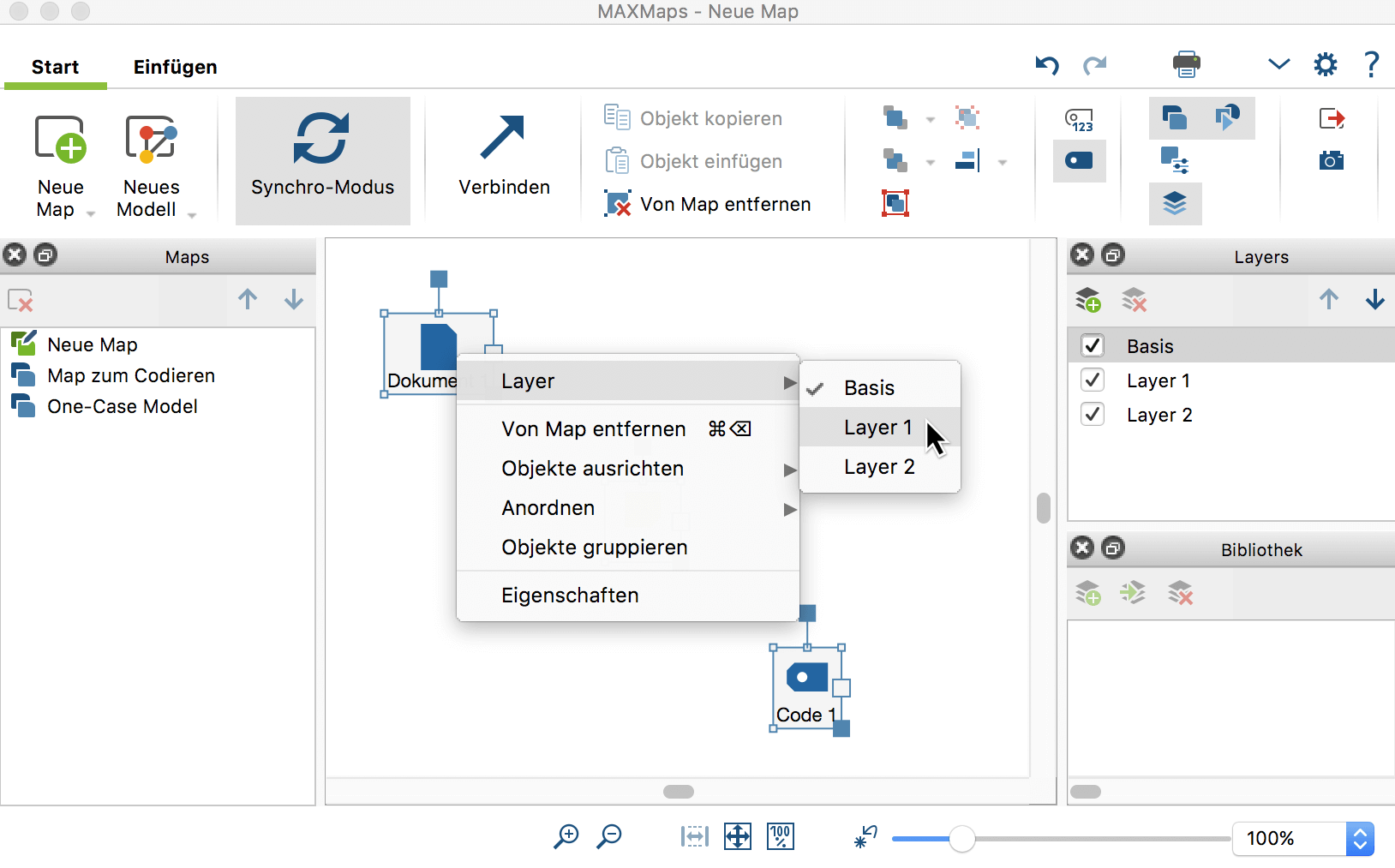Screen dimensions: 1395x868
Task: Click the presentation play mode icon
Action: click(x=1228, y=117)
